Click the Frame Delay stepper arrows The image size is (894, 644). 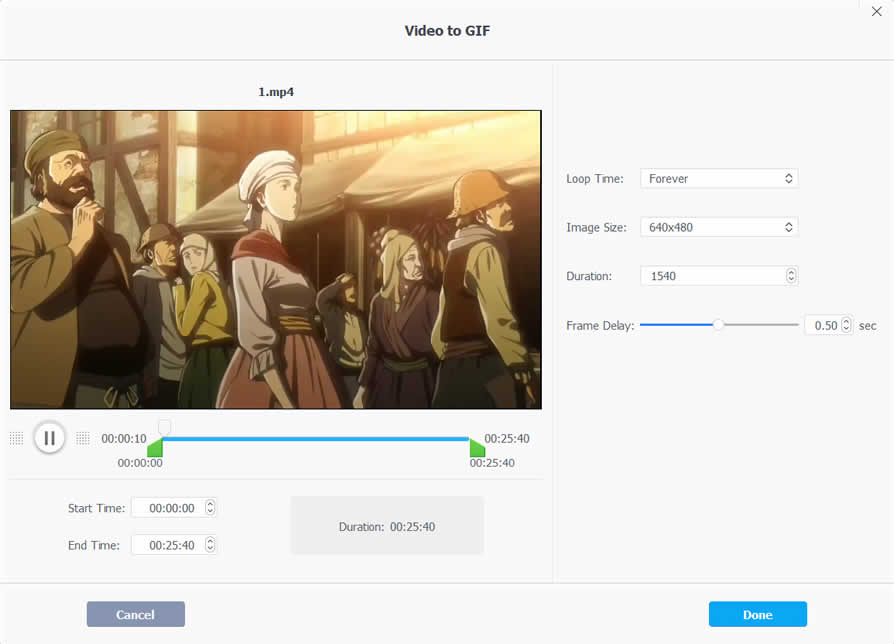pyautogui.click(x=846, y=325)
